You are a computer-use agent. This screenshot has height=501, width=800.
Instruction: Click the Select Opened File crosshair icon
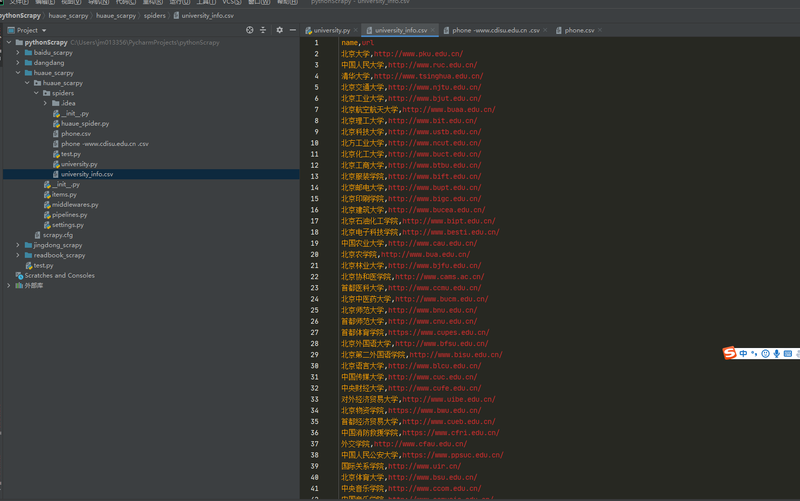click(x=249, y=30)
